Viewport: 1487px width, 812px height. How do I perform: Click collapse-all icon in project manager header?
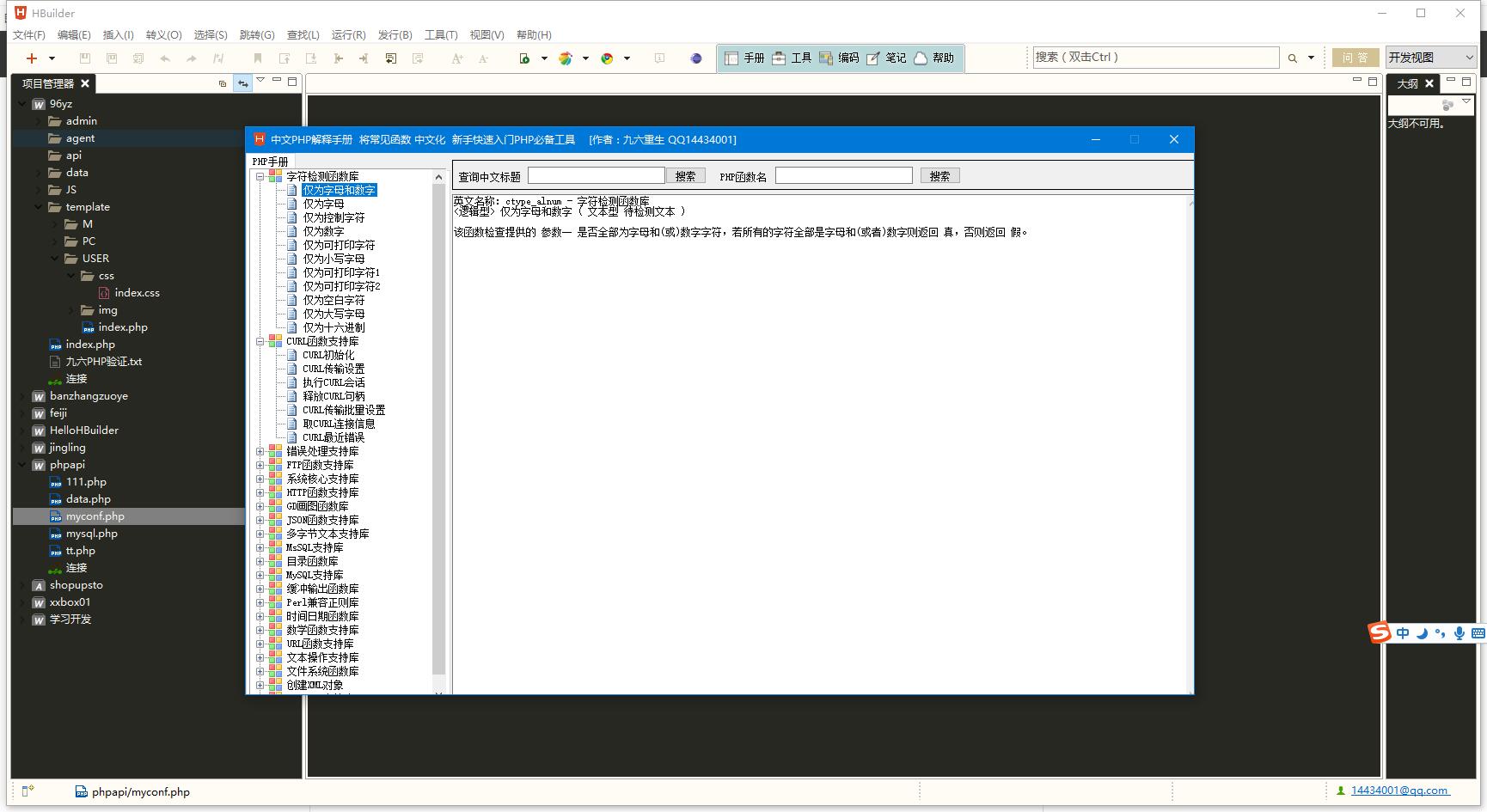[x=223, y=83]
